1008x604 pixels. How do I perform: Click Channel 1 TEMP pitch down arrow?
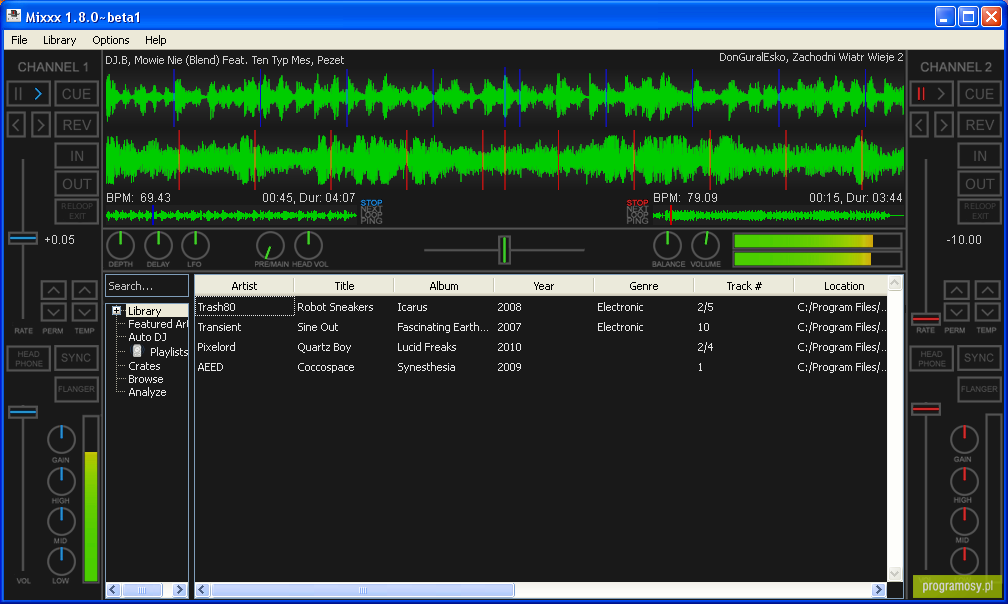coord(84,312)
